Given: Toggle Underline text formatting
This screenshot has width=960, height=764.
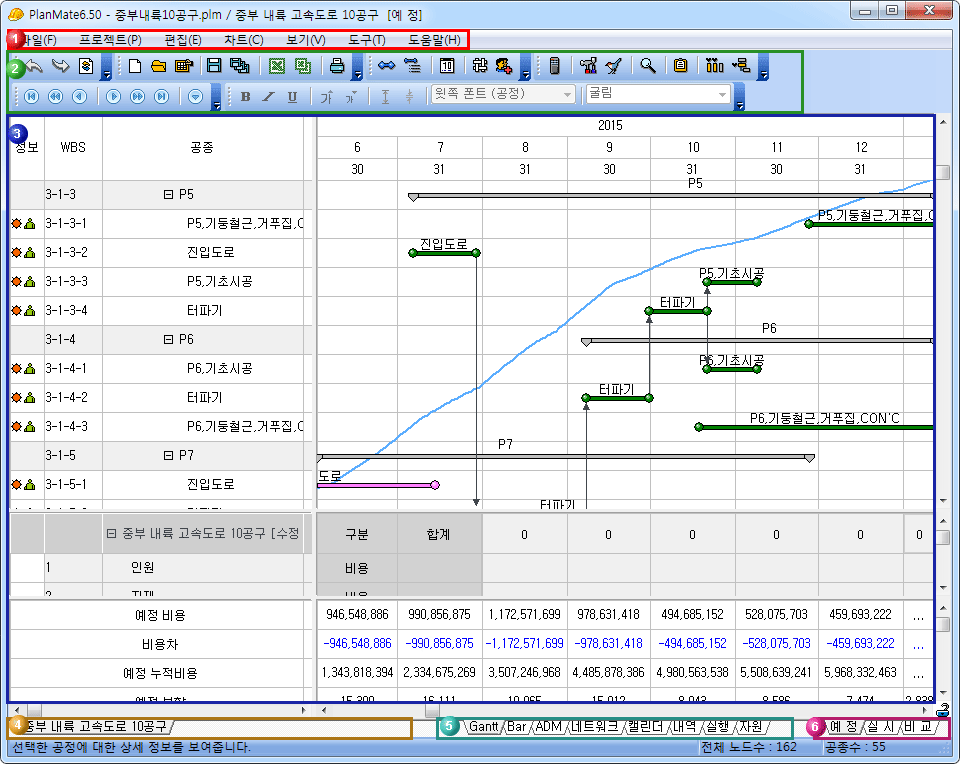Looking at the screenshot, I should 292,96.
